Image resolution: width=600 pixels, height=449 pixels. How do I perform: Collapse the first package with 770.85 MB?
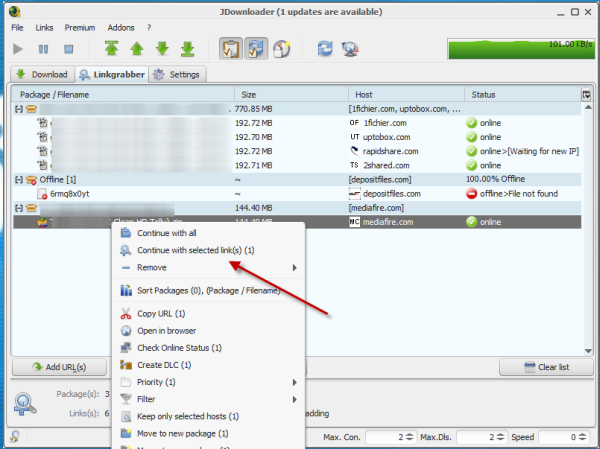click(x=18, y=108)
